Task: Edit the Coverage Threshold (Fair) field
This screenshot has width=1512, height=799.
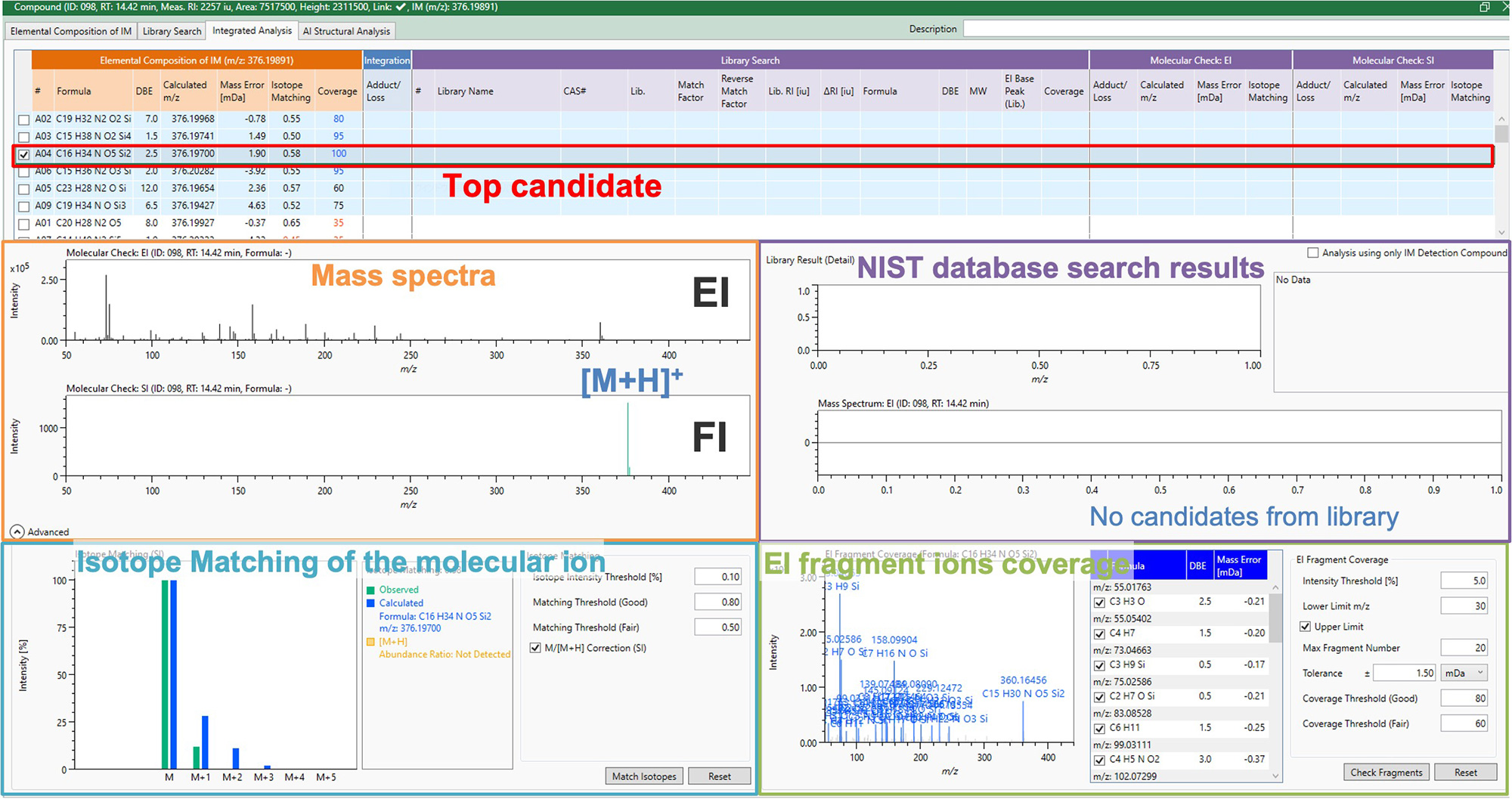Action: pyautogui.click(x=1464, y=723)
